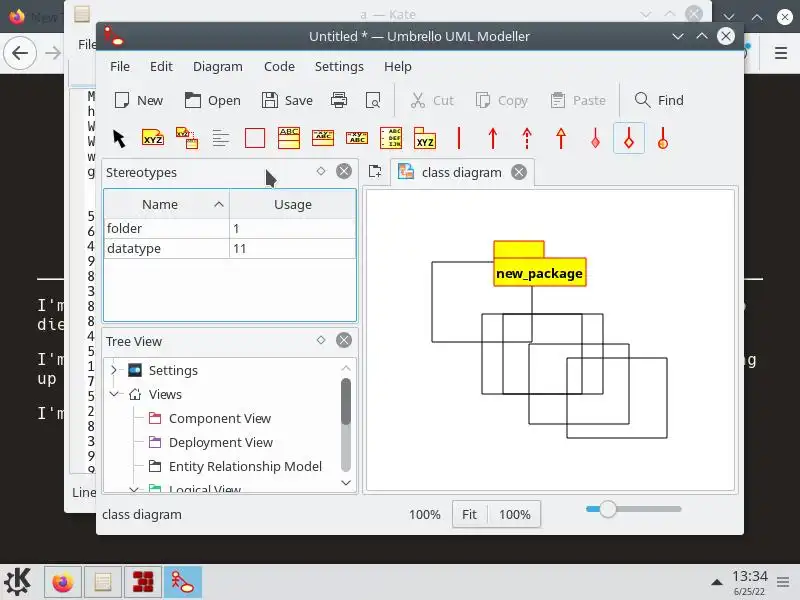The image size is (800, 600).
Task: Expand the Settings tree node
Action: click(x=114, y=370)
